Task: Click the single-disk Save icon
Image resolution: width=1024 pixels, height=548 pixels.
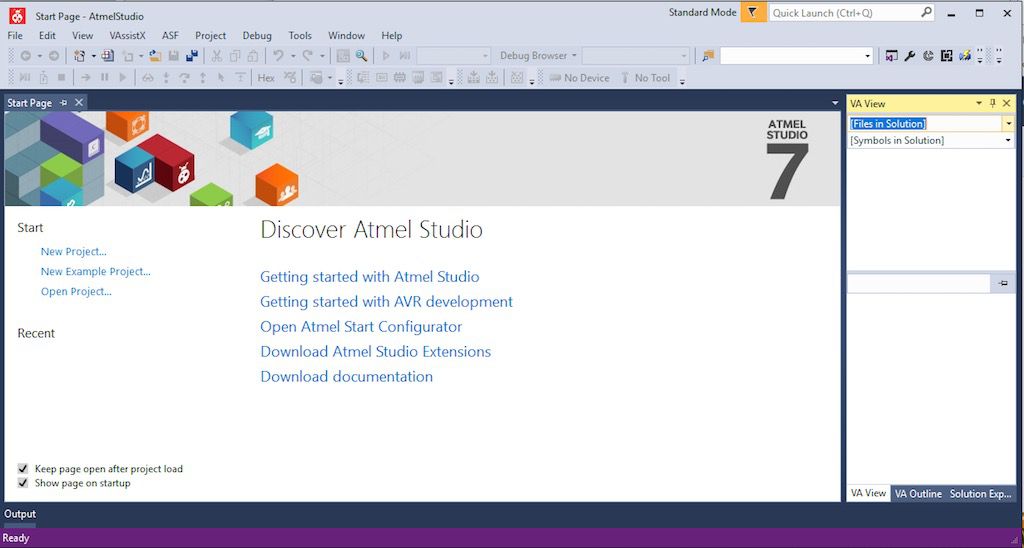Action: tap(174, 56)
